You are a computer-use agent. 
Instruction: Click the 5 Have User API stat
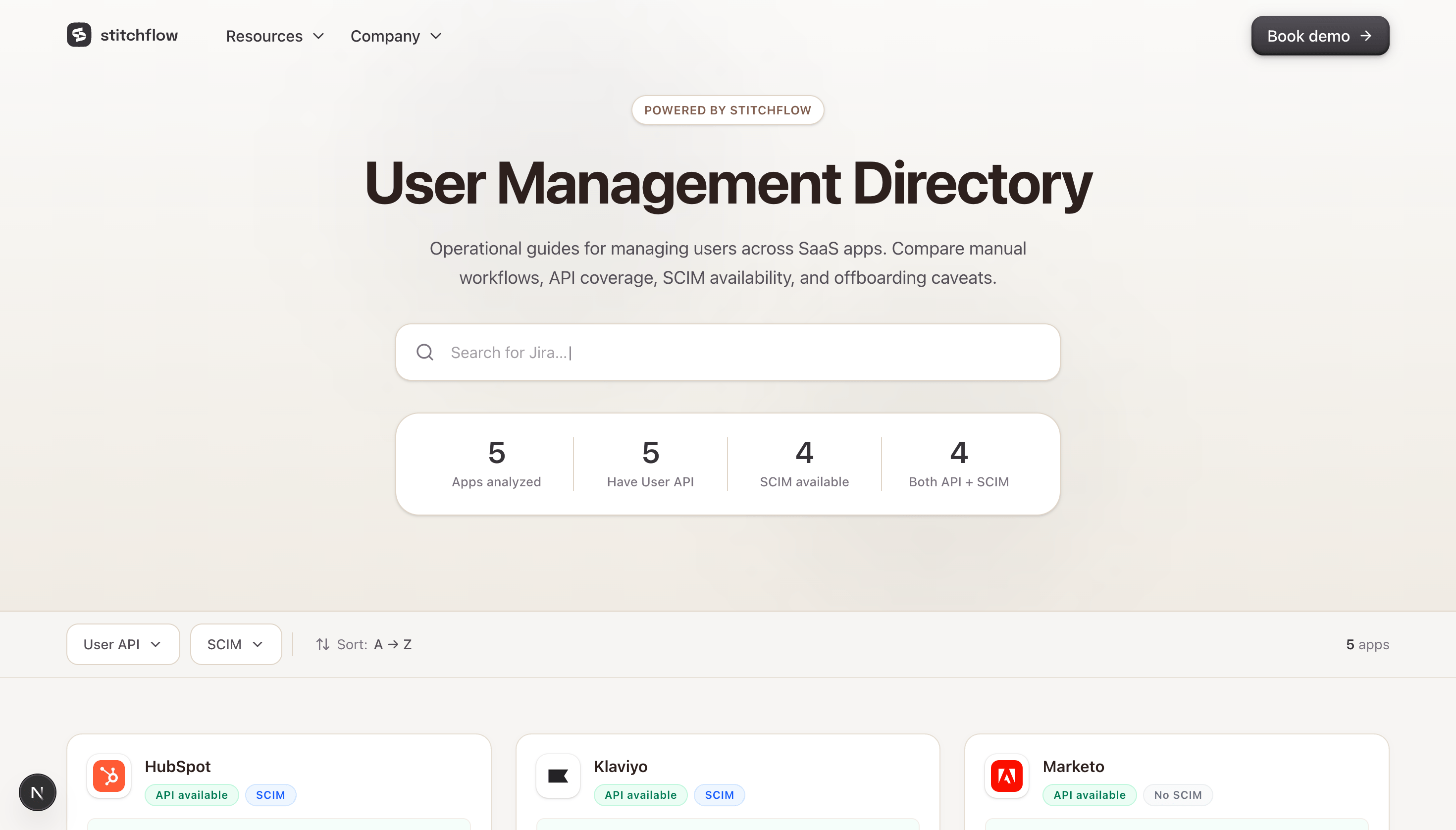pos(650,464)
